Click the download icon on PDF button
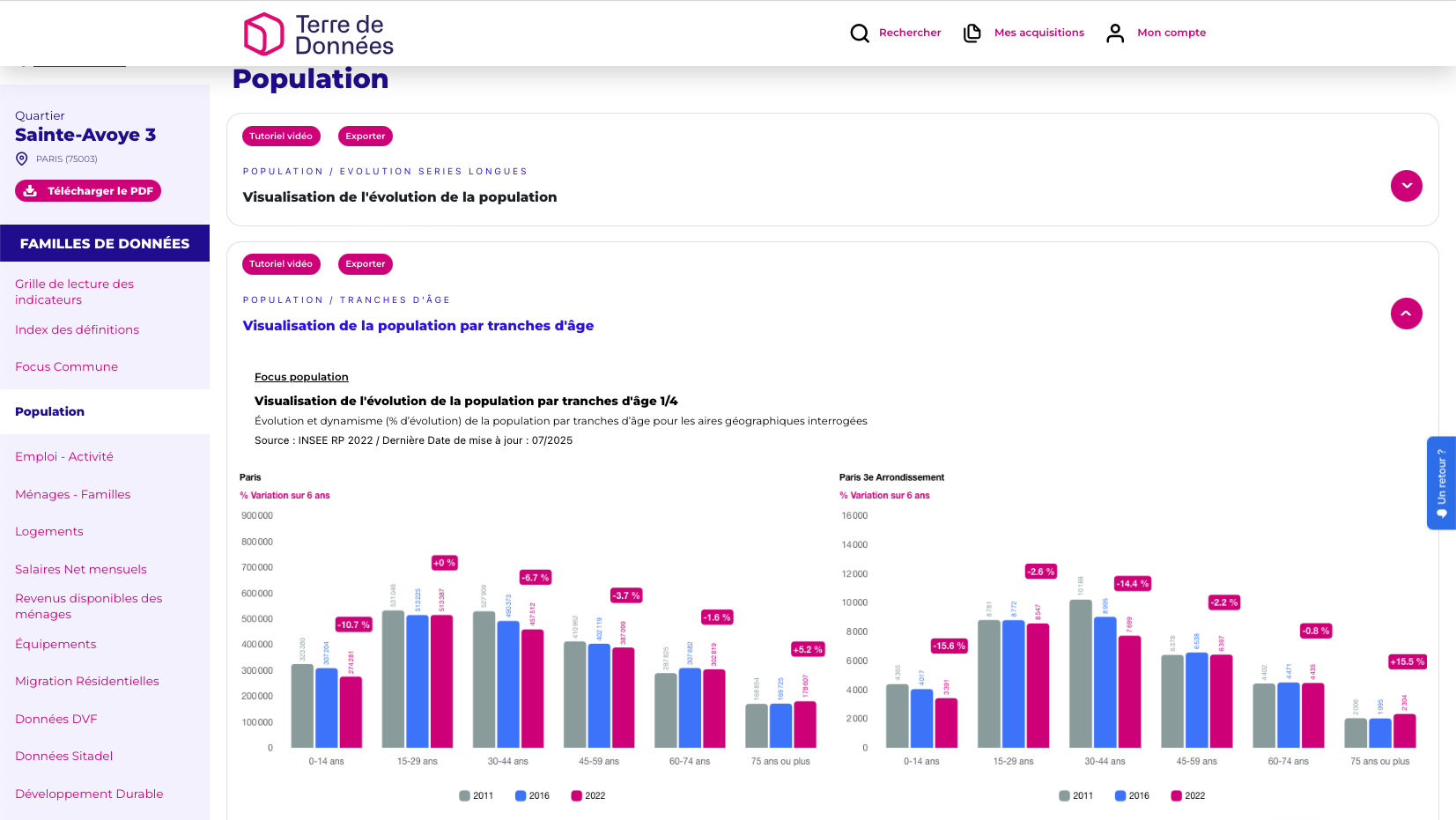The image size is (1456, 820). click(x=31, y=191)
